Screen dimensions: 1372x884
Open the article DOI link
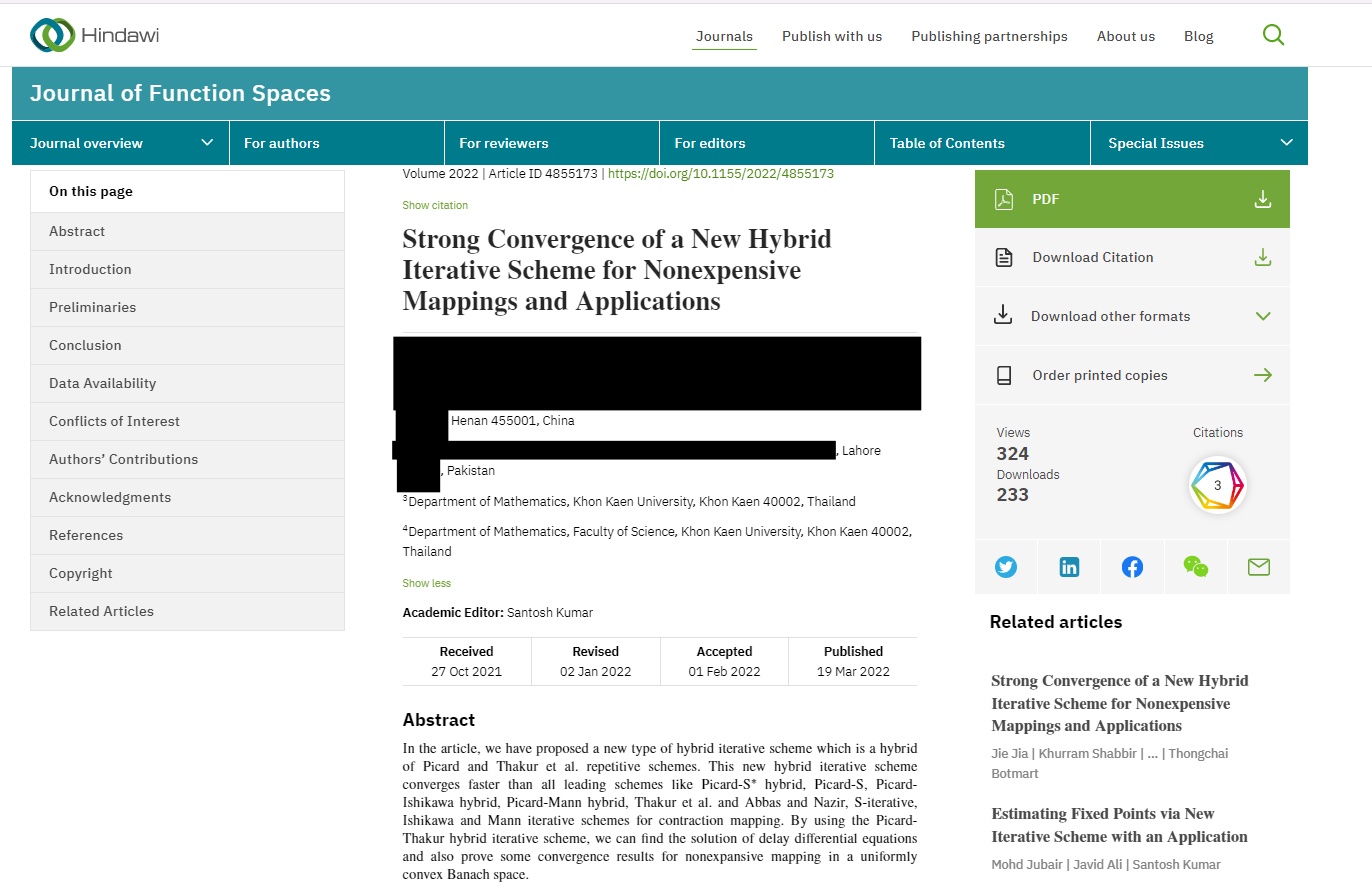click(720, 173)
